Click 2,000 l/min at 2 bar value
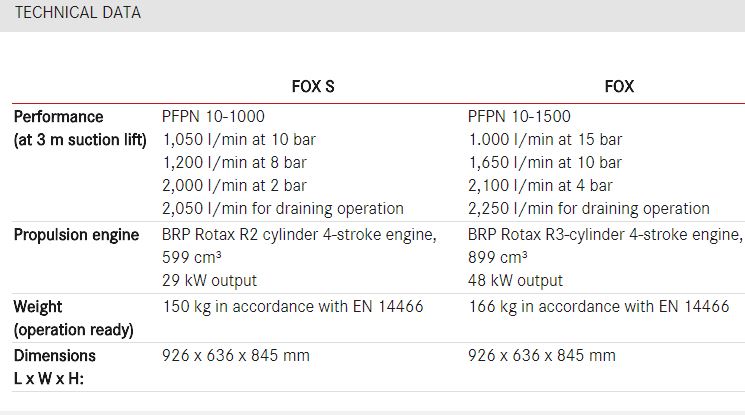745x415 pixels. click(x=235, y=185)
